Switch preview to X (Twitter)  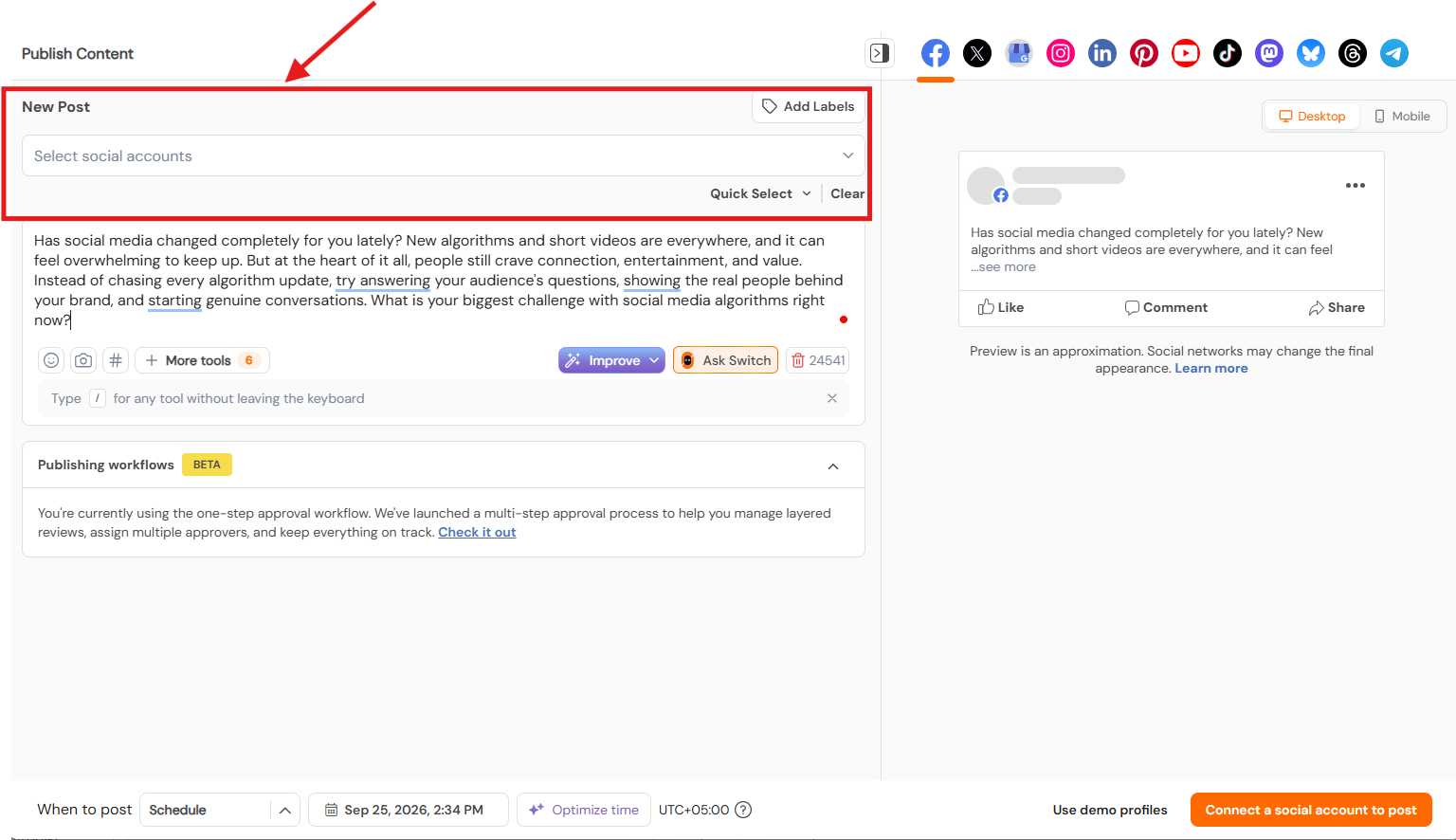[977, 53]
